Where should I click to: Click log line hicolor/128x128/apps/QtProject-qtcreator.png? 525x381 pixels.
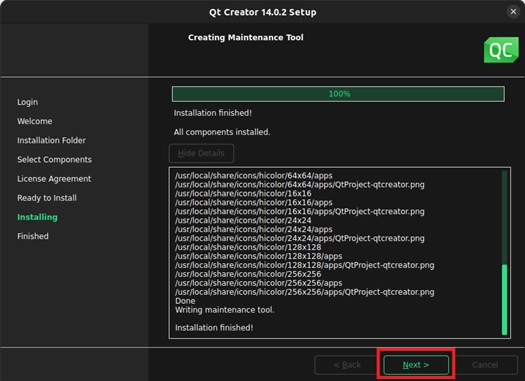305,265
